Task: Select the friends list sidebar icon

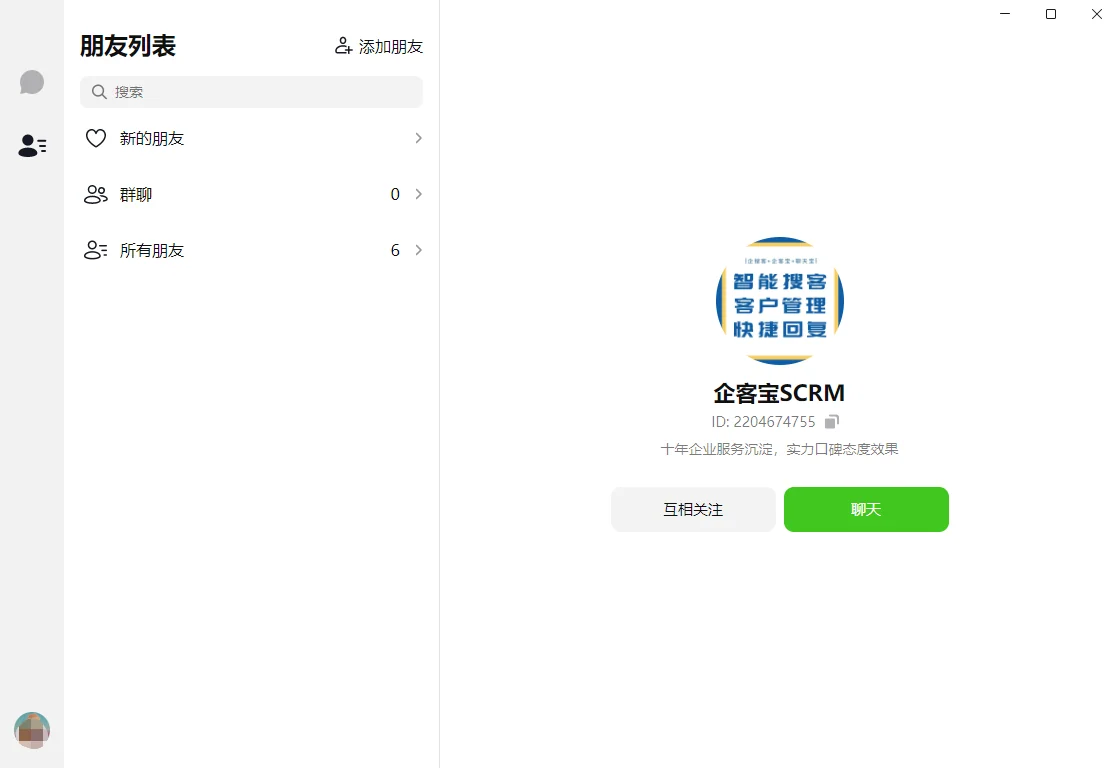Action: (32, 145)
